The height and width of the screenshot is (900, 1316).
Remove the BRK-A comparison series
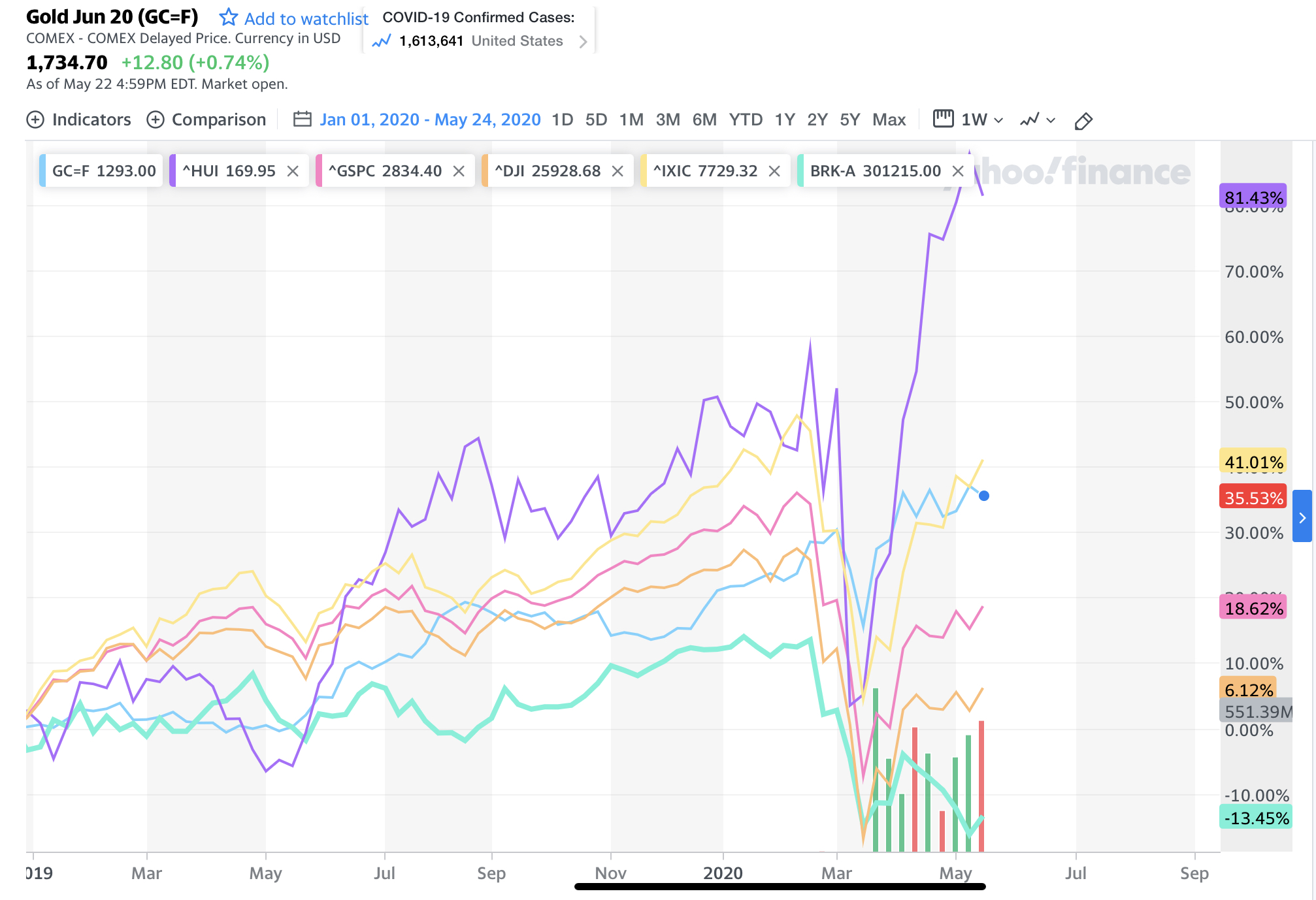[x=958, y=171]
